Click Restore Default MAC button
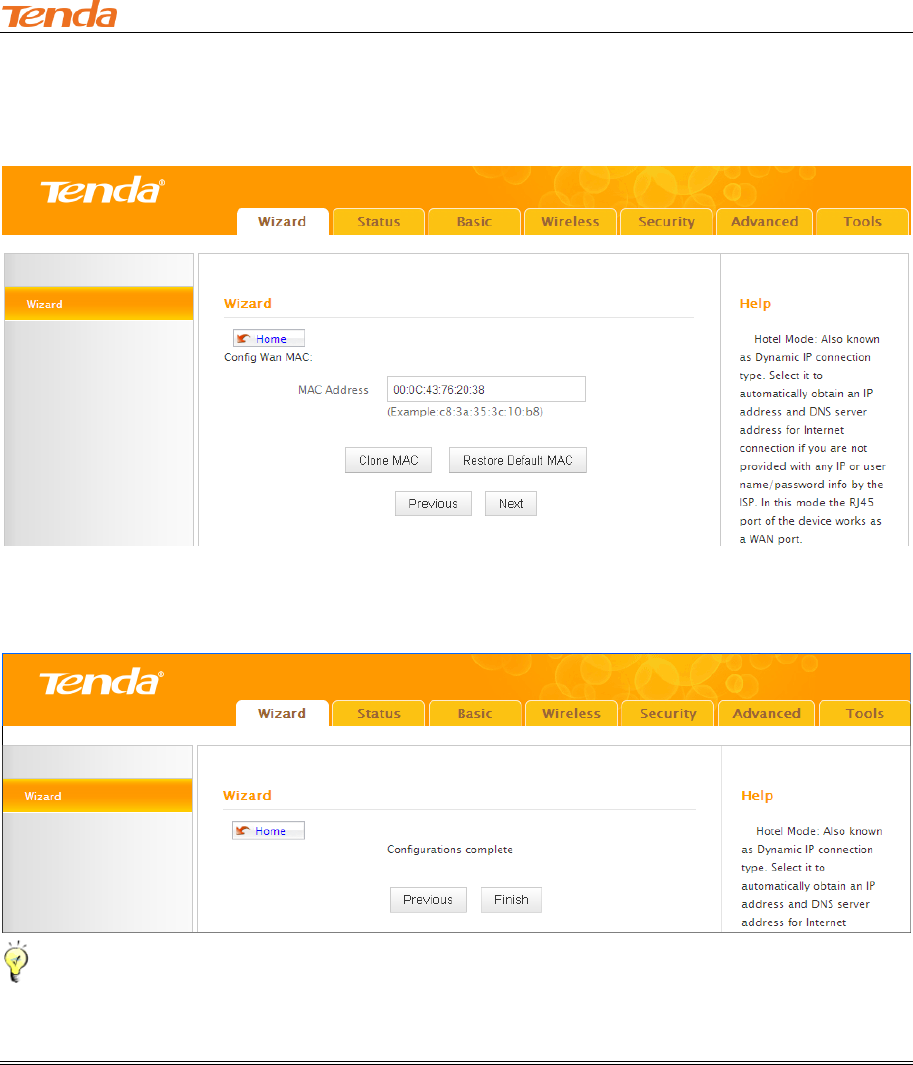Screen dimensions: 913x1065 518,460
